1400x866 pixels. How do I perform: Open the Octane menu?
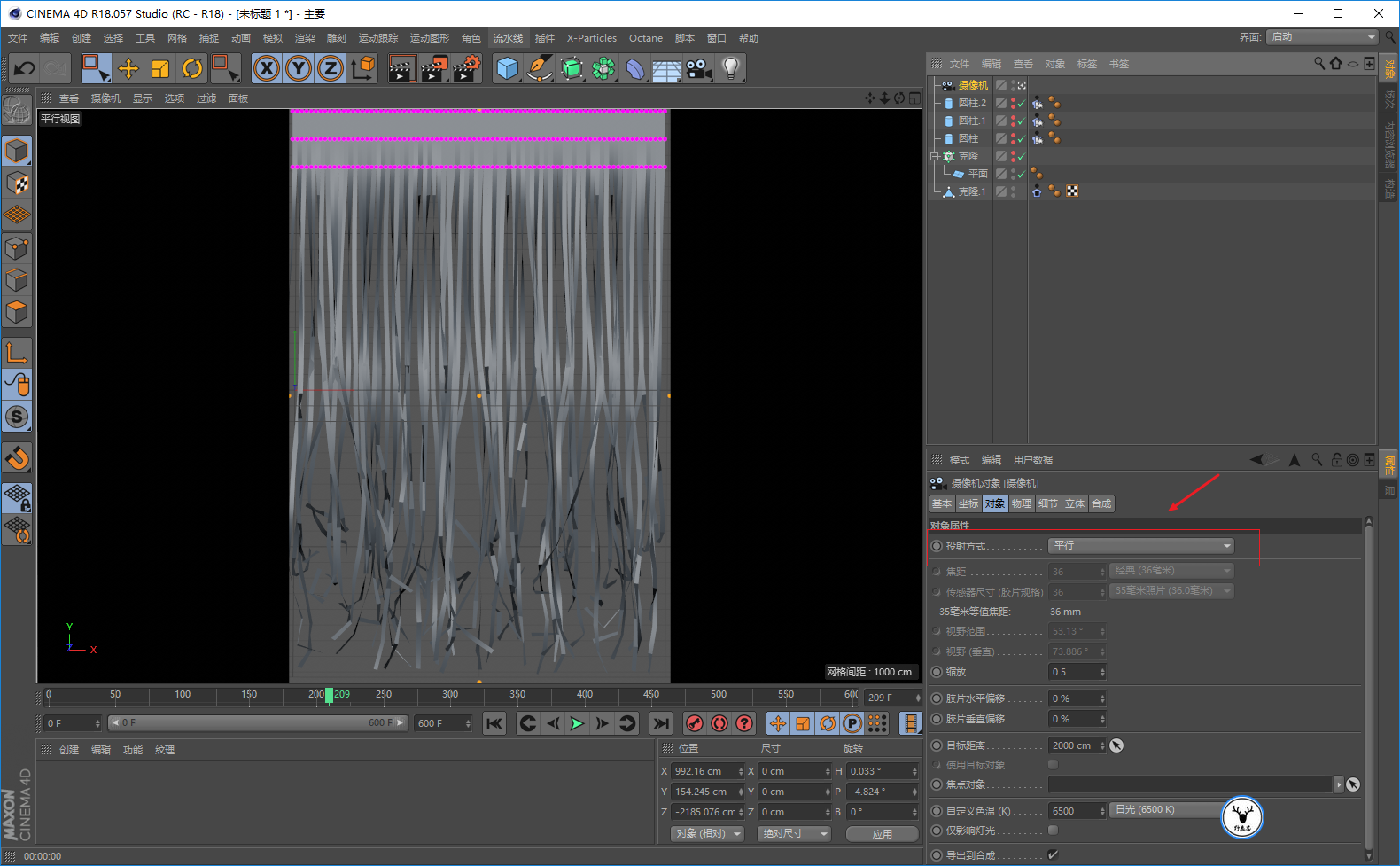coord(646,38)
